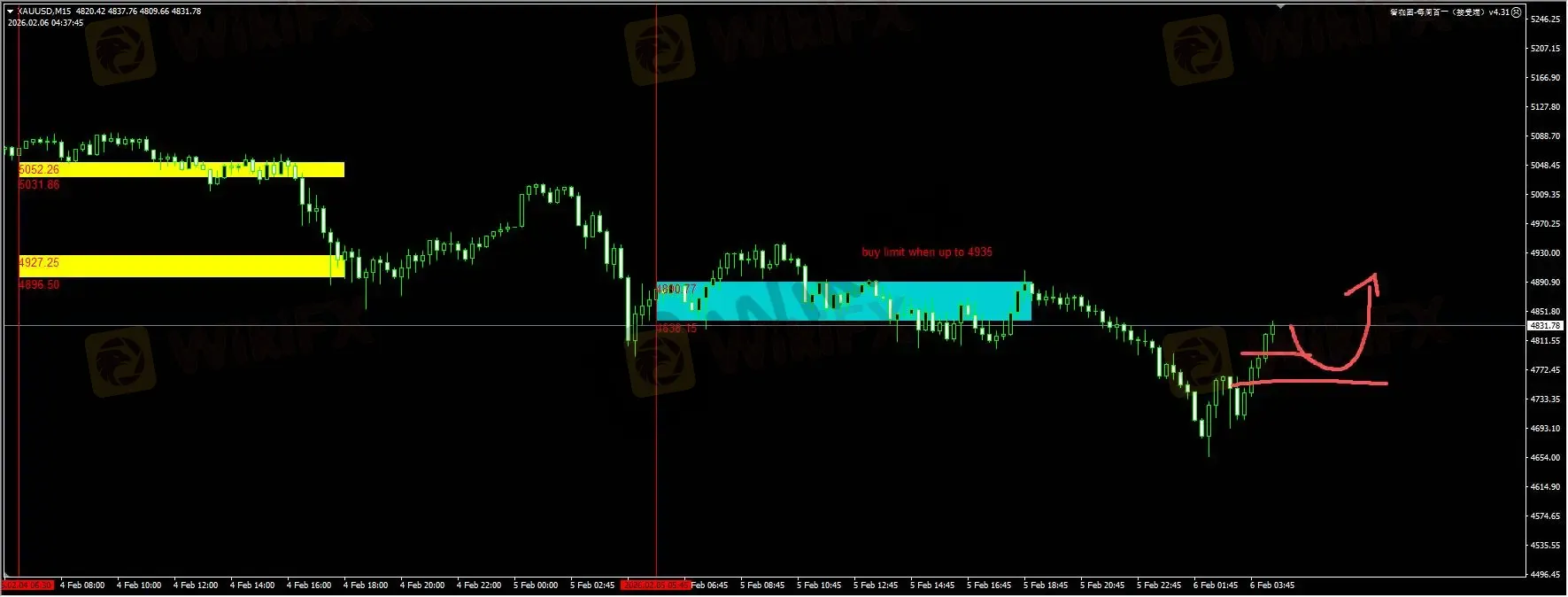Click the '6 Feb 01:45' time label
1568x597 pixels.
(1216, 585)
